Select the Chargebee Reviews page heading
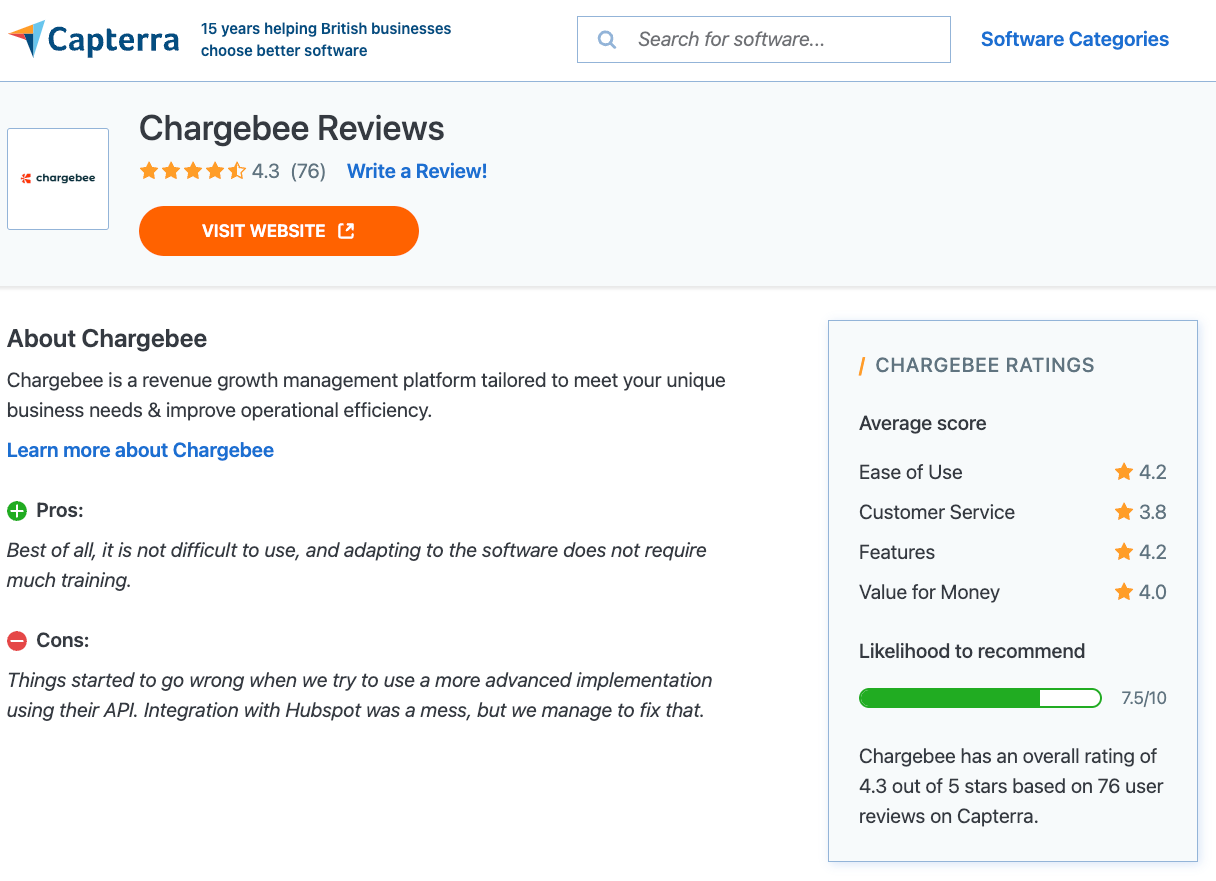The width and height of the screenshot is (1216, 881). pos(291,128)
